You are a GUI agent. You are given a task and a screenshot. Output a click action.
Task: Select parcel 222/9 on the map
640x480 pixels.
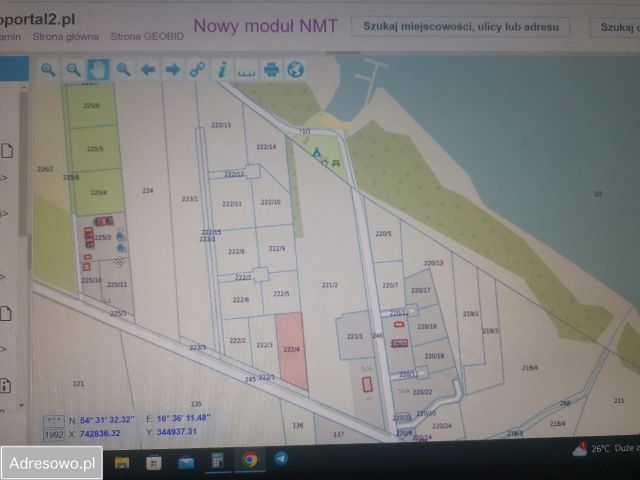(x=277, y=248)
